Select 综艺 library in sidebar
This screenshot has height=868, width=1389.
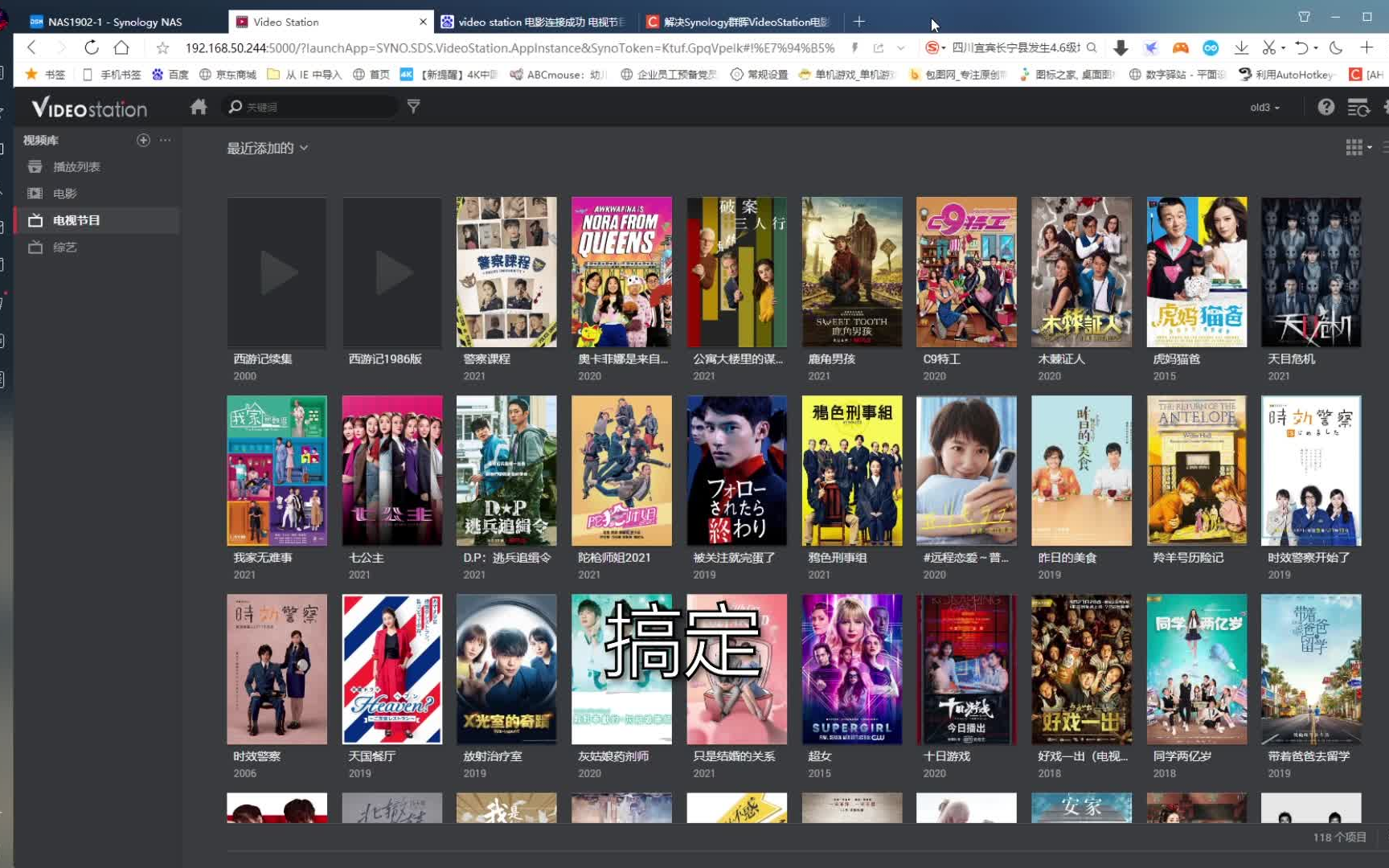pos(96,248)
